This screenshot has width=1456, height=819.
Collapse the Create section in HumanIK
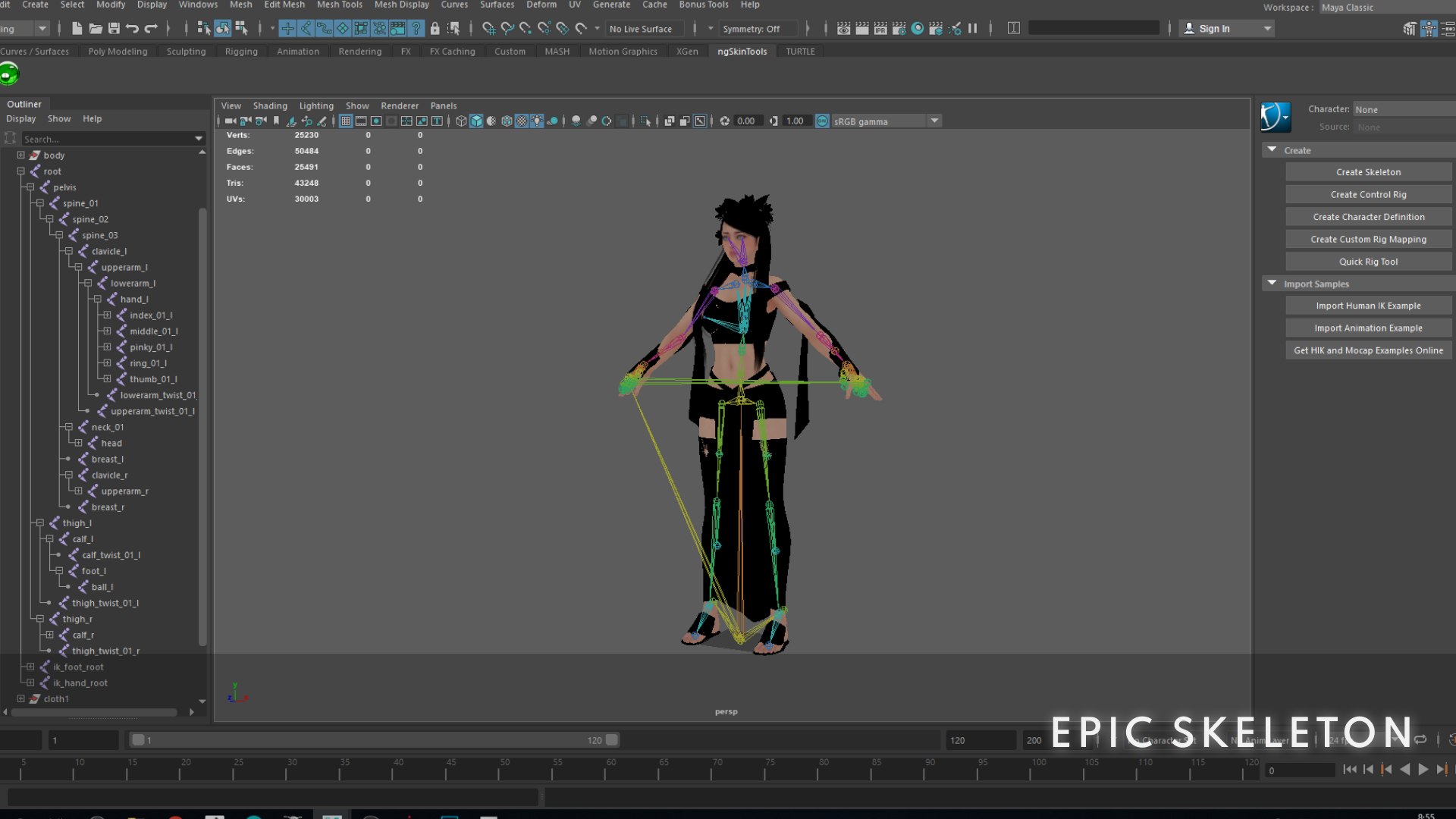pyautogui.click(x=1272, y=150)
